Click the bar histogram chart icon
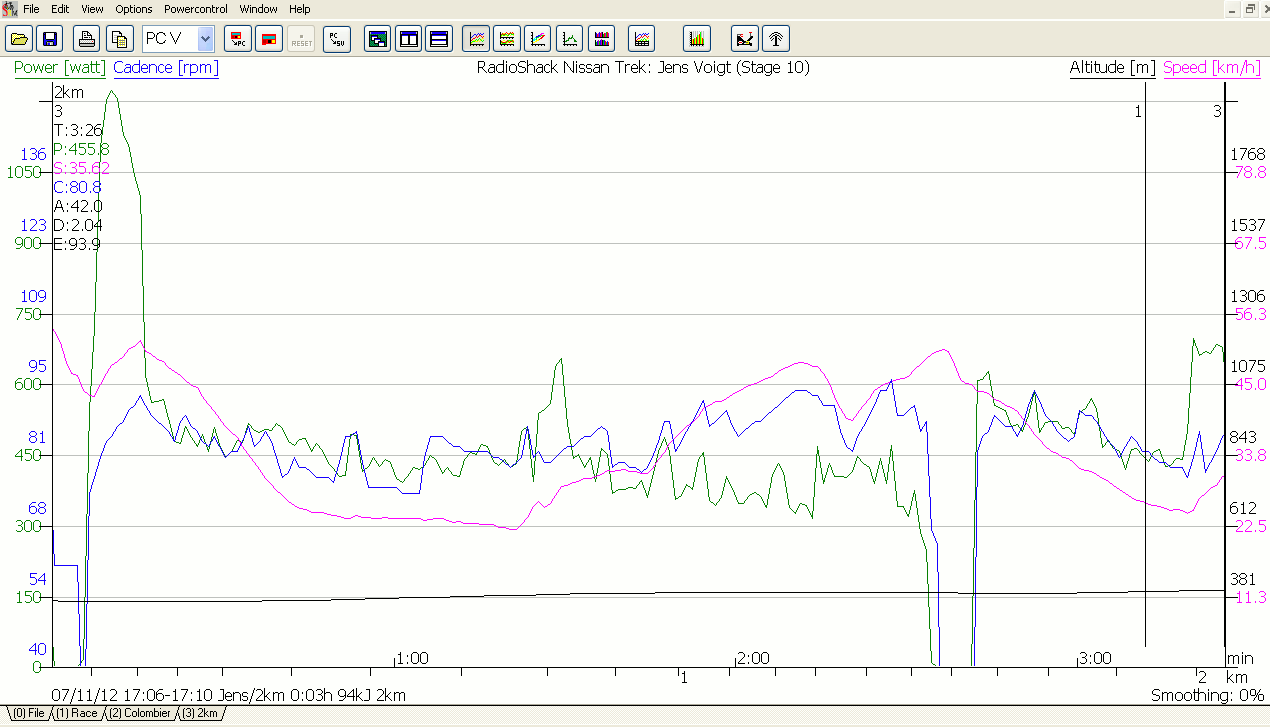Image resolution: width=1270 pixels, height=727 pixels. [697, 39]
